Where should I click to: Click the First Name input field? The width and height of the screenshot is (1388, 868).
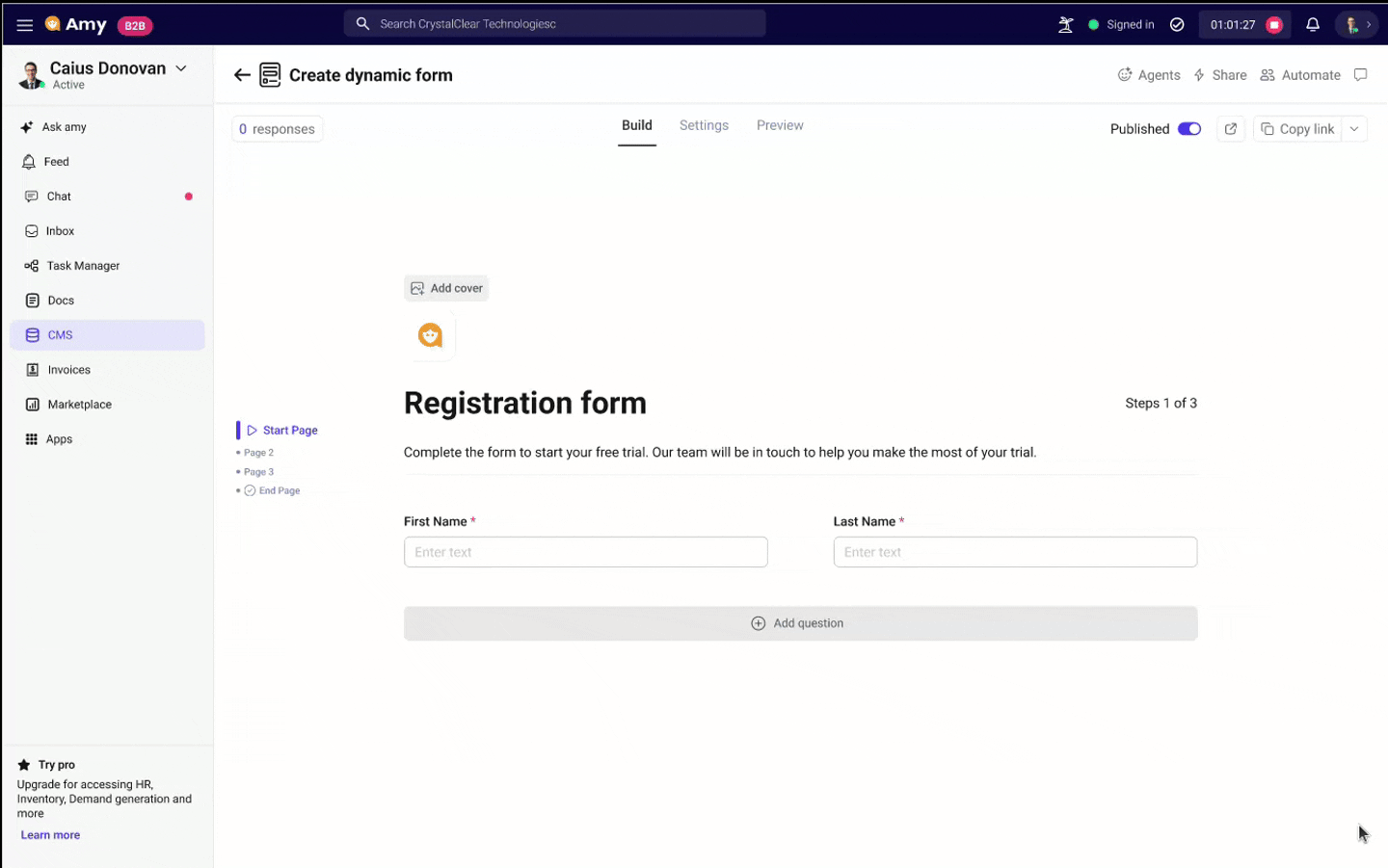[x=585, y=551]
